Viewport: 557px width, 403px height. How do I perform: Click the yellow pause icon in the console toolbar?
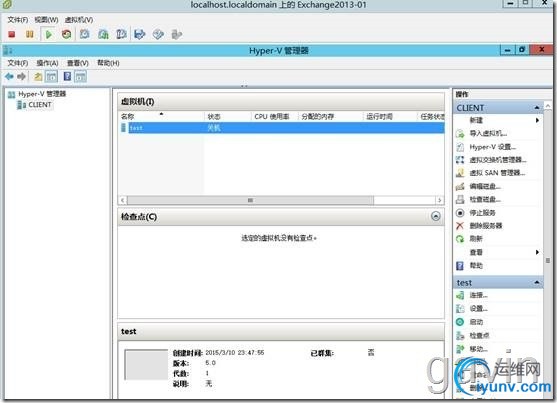click(x=29, y=34)
